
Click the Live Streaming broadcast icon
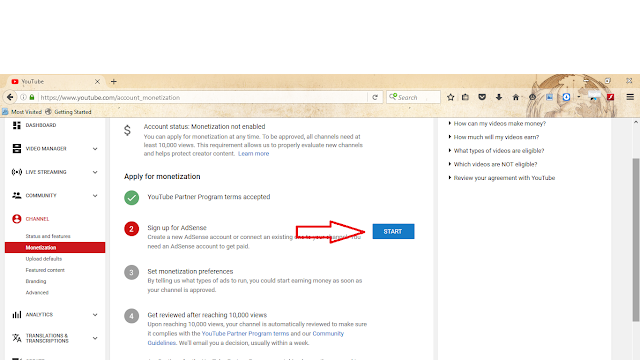click(16, 172)
